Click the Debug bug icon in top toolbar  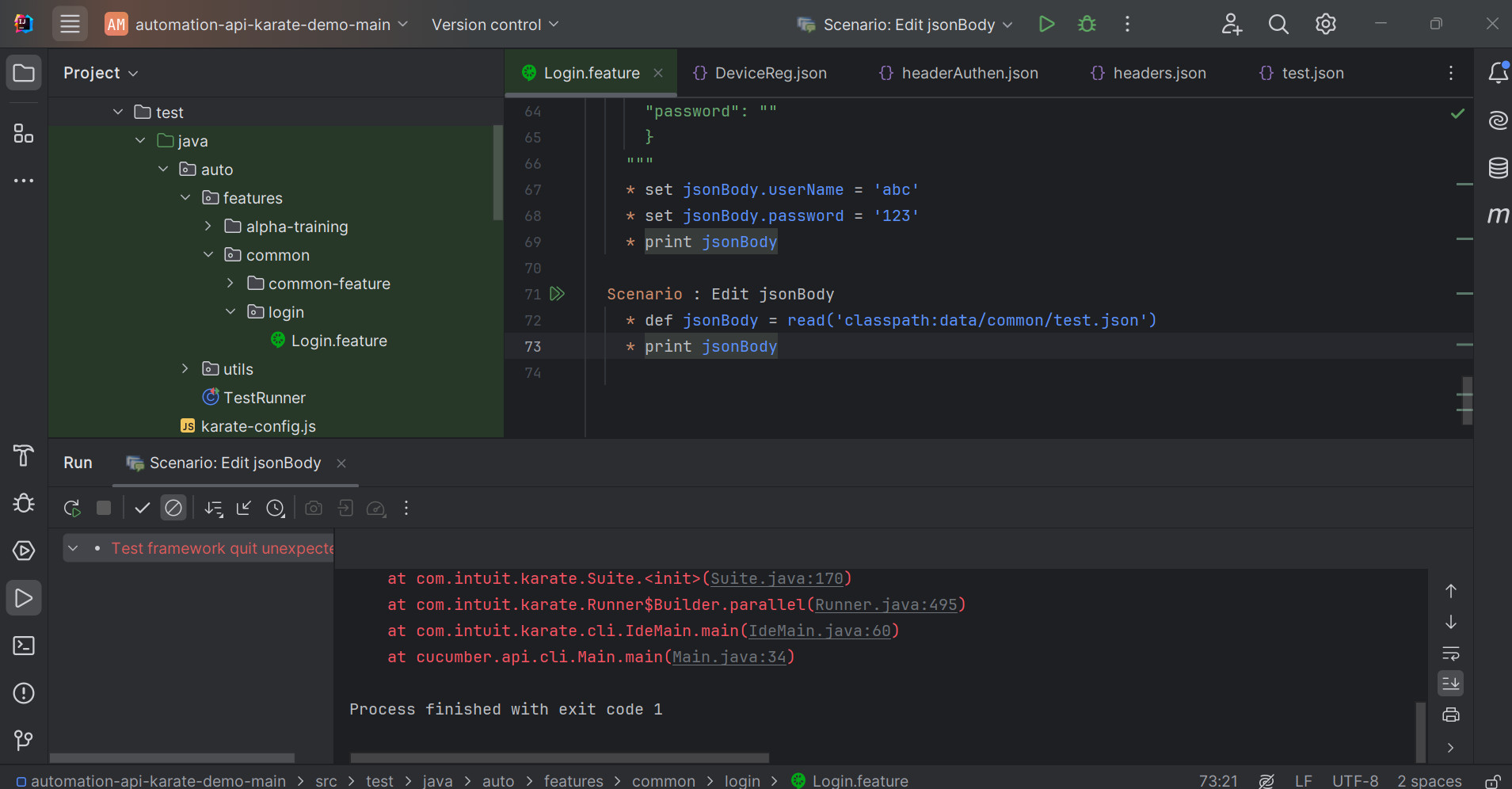[1087, 25]
